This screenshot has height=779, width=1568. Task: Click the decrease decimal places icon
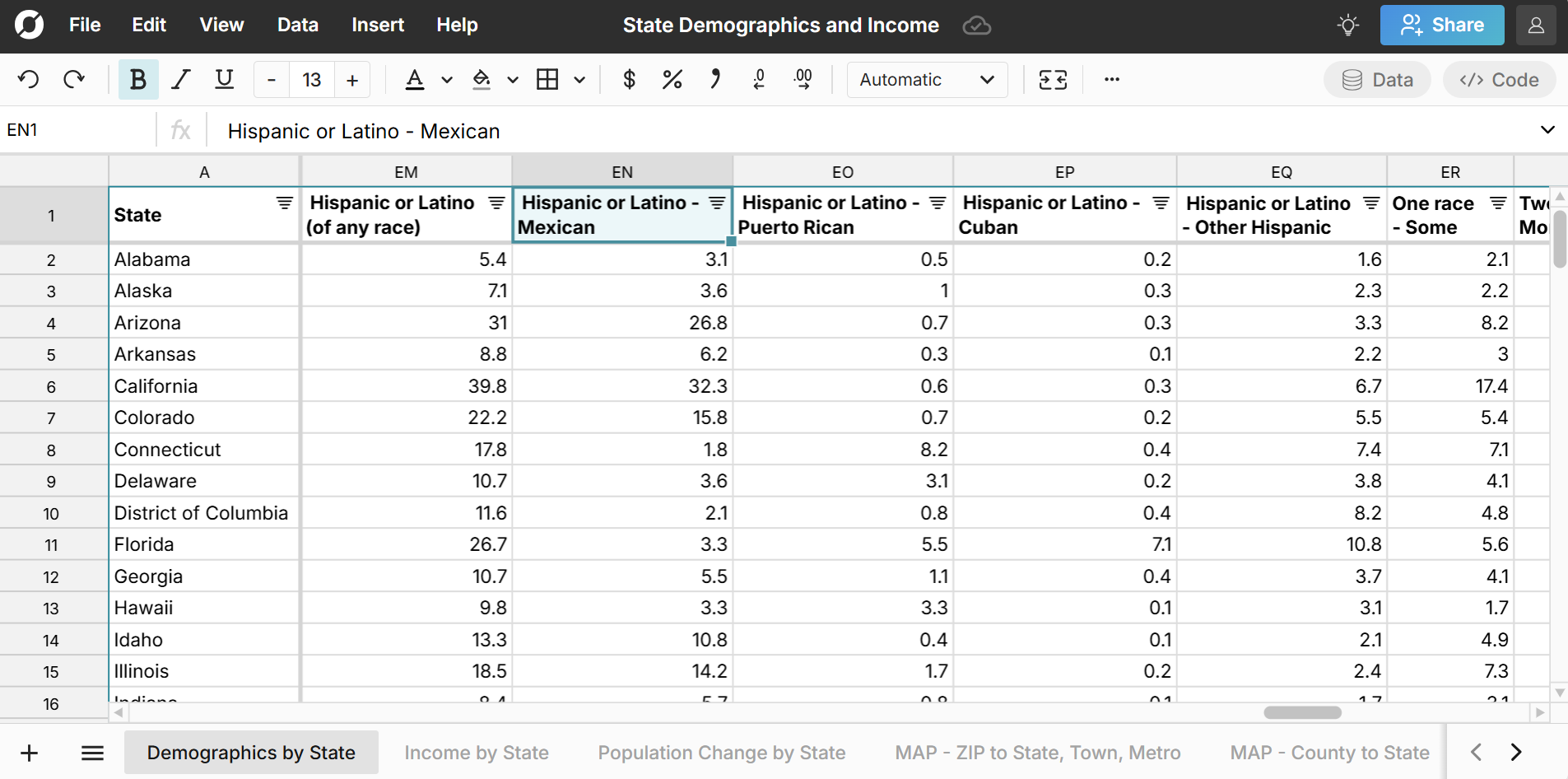759,80
